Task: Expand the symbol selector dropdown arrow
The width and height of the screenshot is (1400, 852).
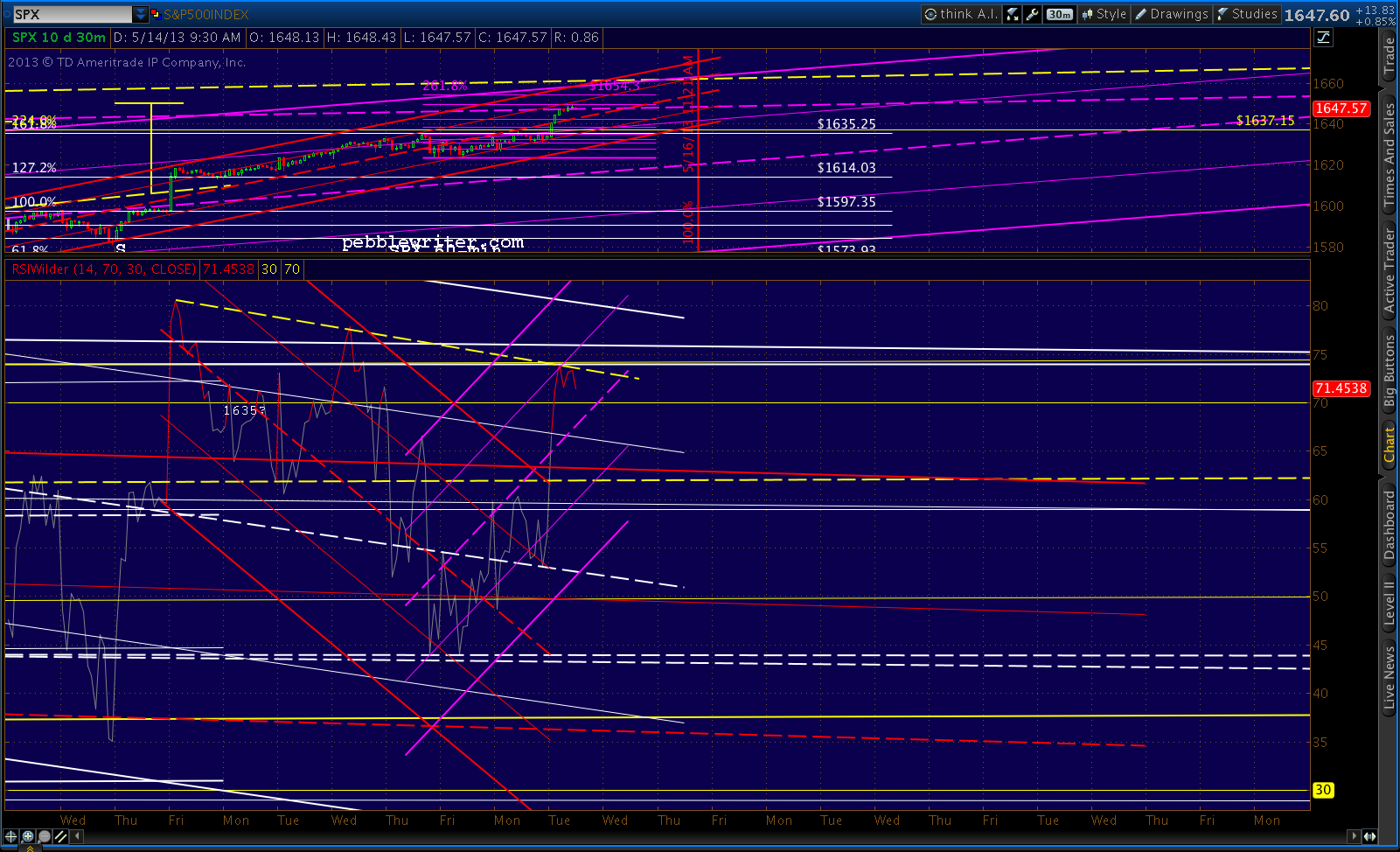Action: tap(141, 14)
